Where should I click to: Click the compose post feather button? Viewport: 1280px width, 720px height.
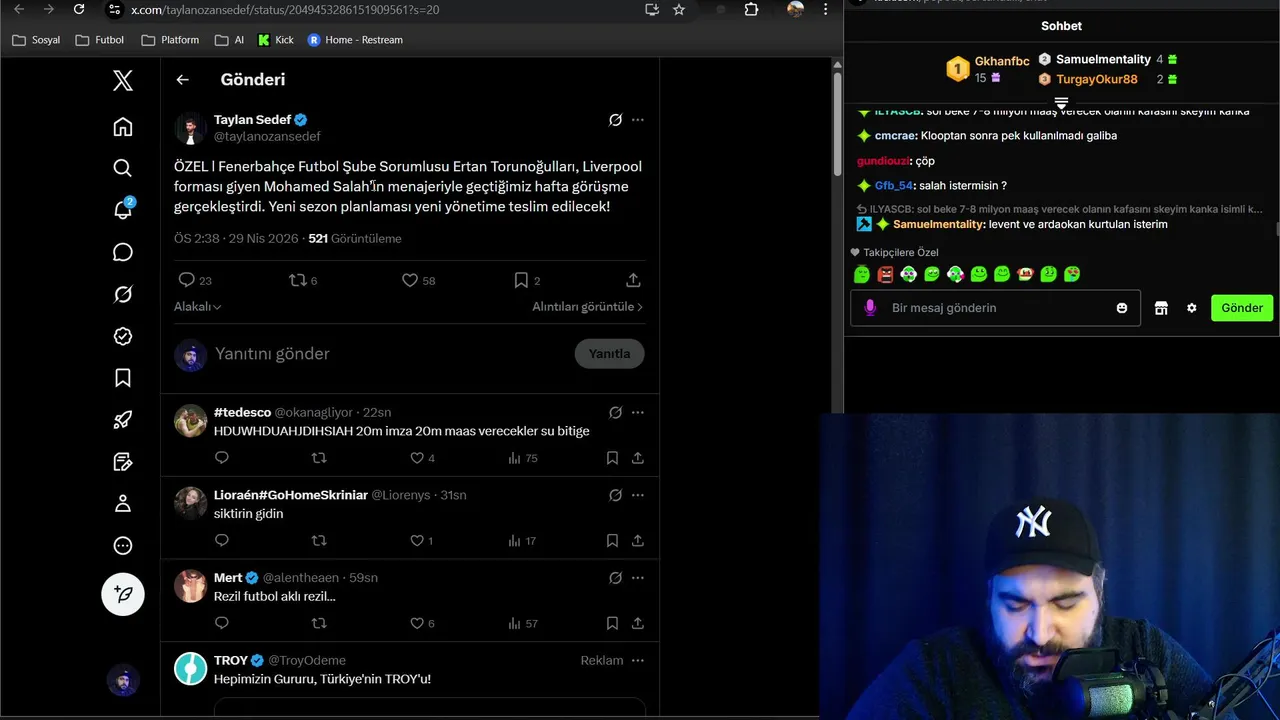pos(123,594)
